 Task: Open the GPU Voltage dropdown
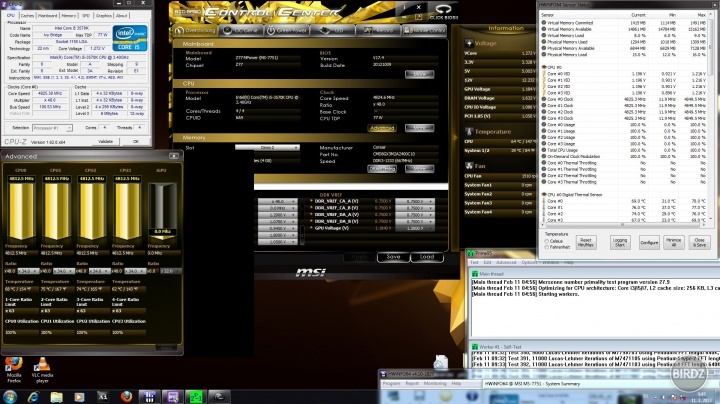pyautogui.click(x=414, y=228)
